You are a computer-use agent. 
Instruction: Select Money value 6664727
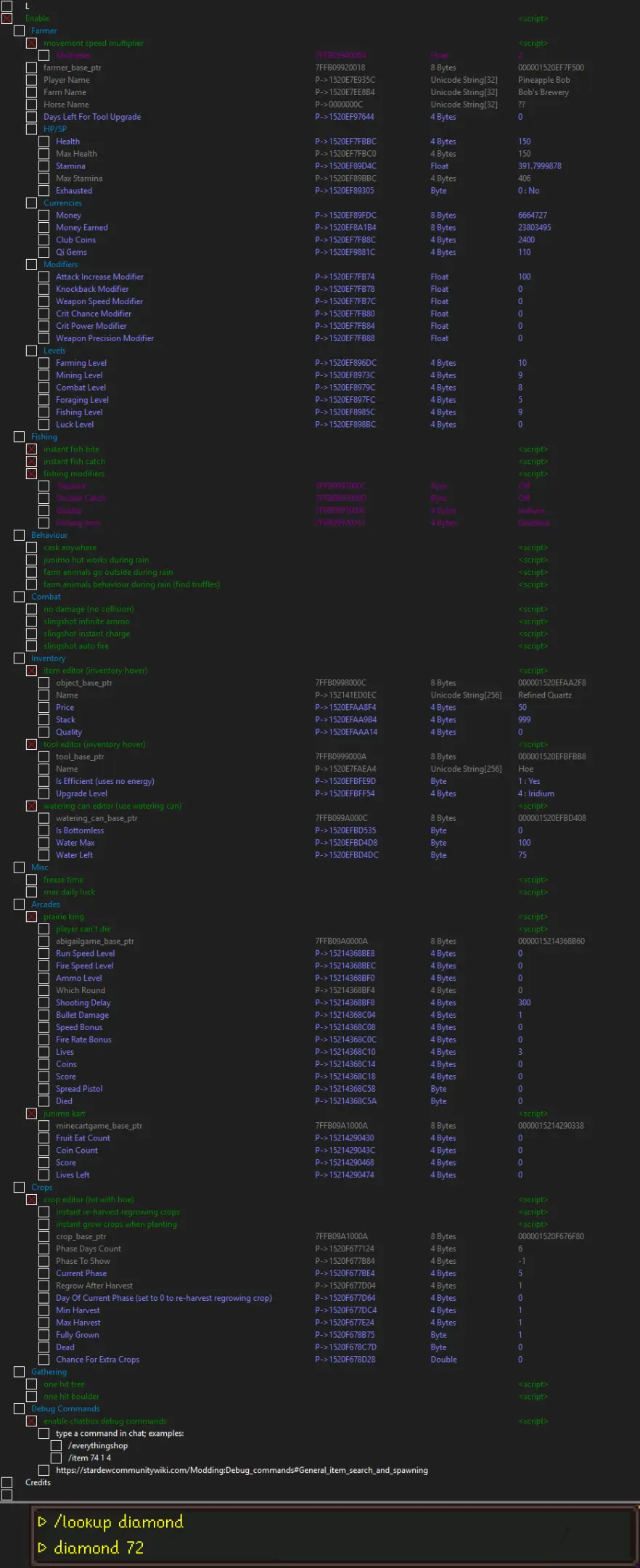tap(533, 215)
